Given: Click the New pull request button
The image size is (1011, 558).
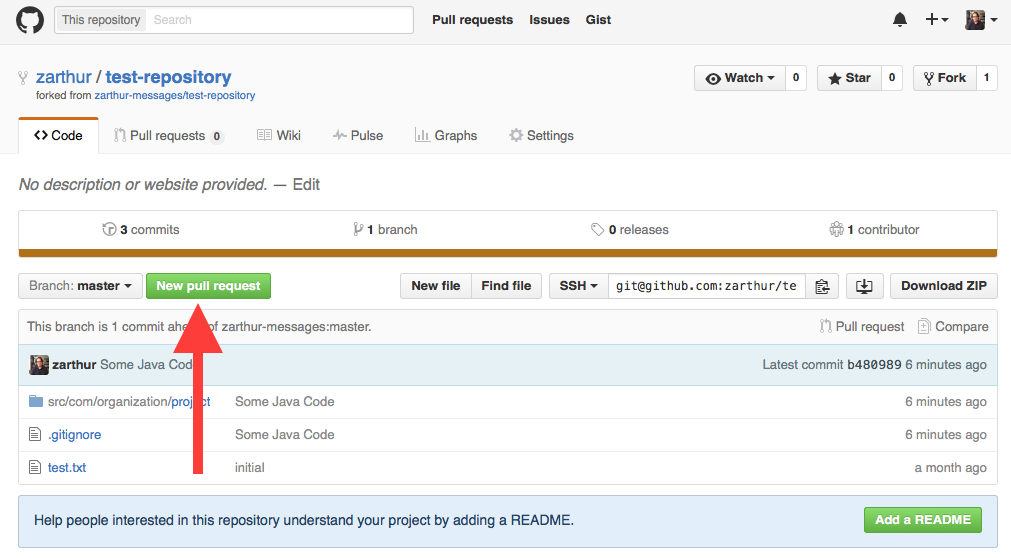Looking at the screenshot, I should (208, 286).
